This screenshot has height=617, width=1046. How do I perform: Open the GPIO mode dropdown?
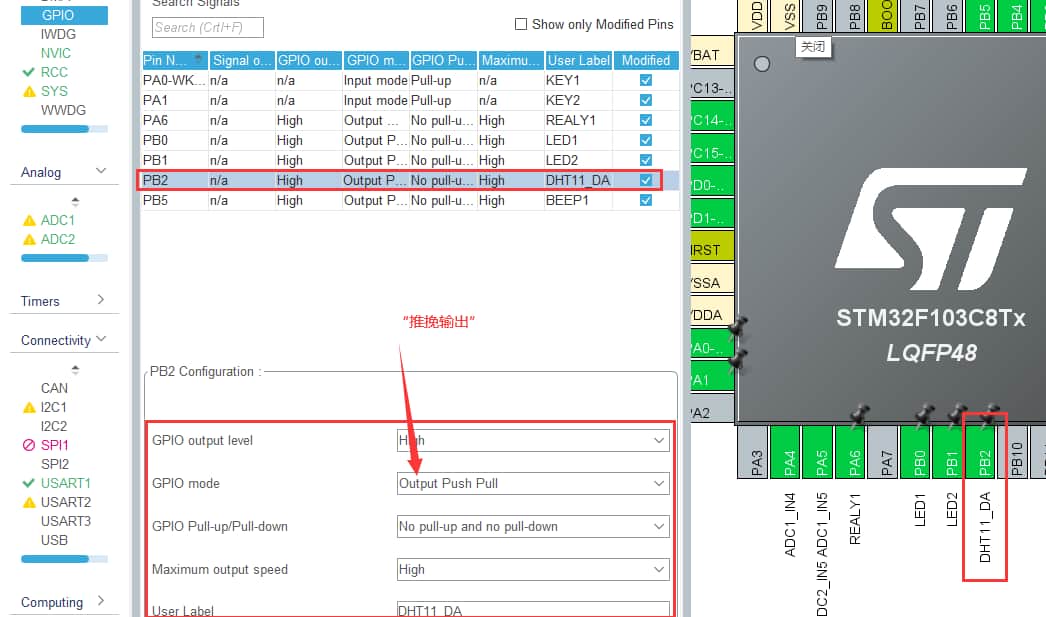(x=533, y=483)
